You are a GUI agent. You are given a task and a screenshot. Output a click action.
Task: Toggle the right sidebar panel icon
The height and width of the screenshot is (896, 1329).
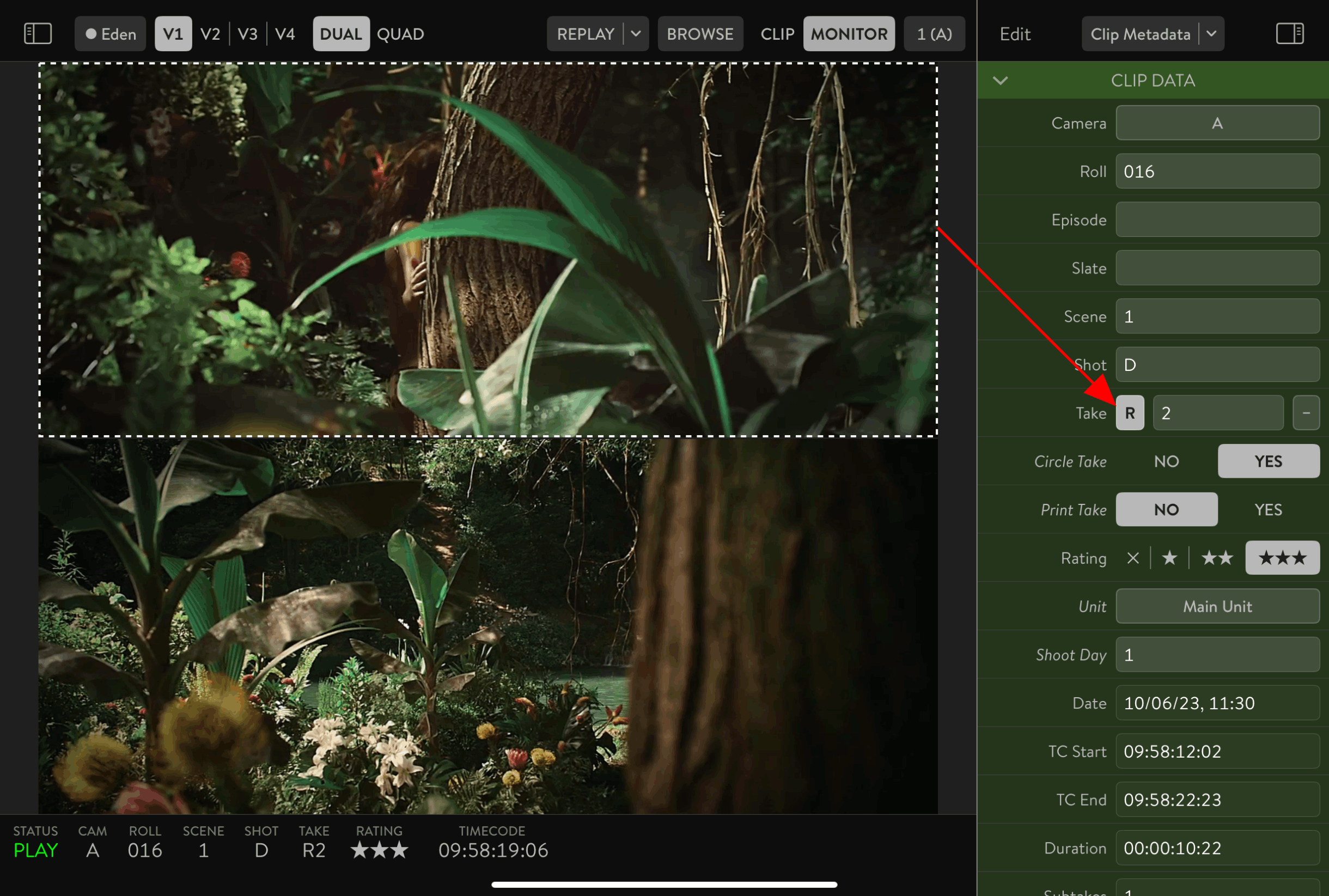1290,34
